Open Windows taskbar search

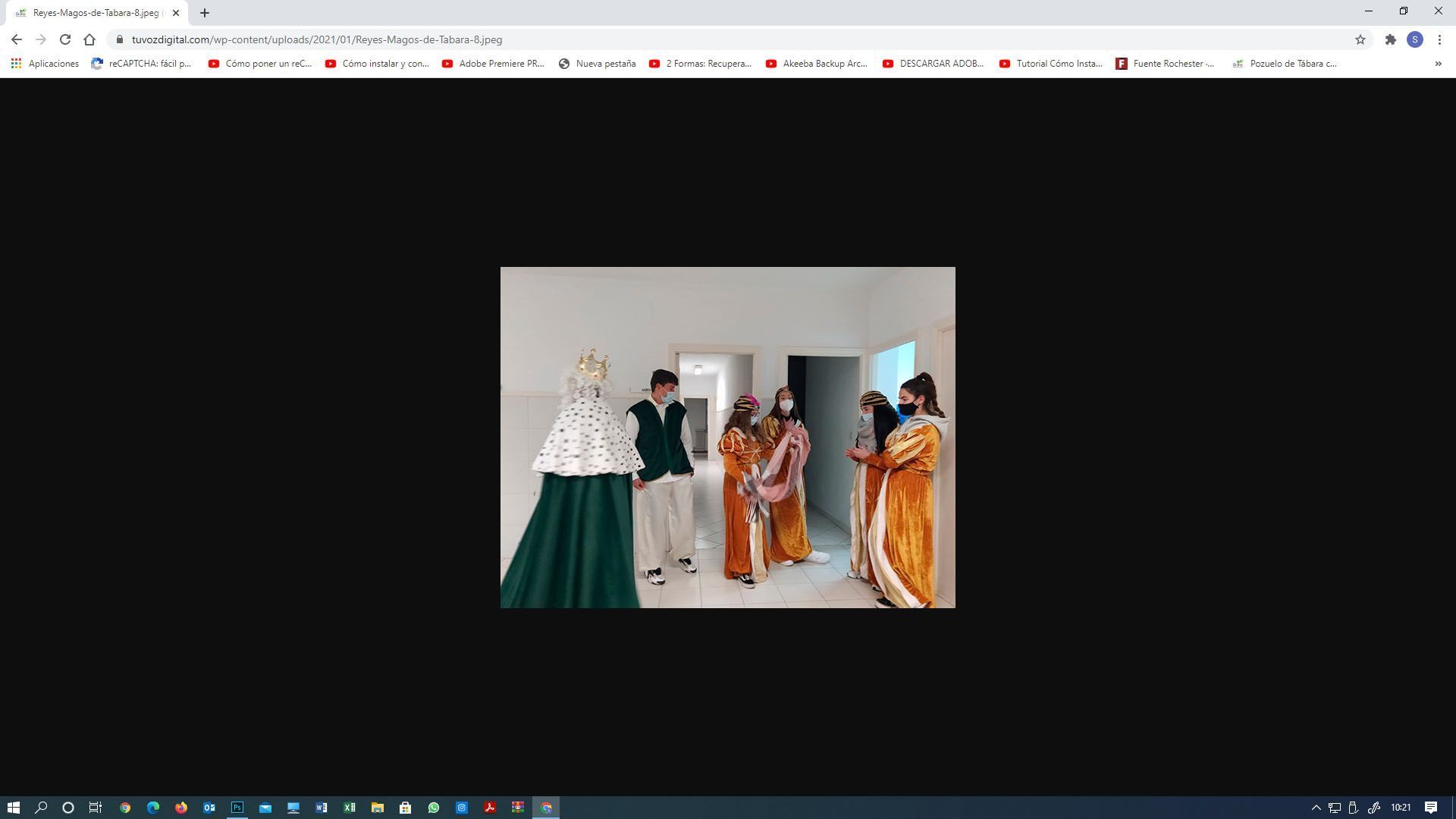pos(41,808)
